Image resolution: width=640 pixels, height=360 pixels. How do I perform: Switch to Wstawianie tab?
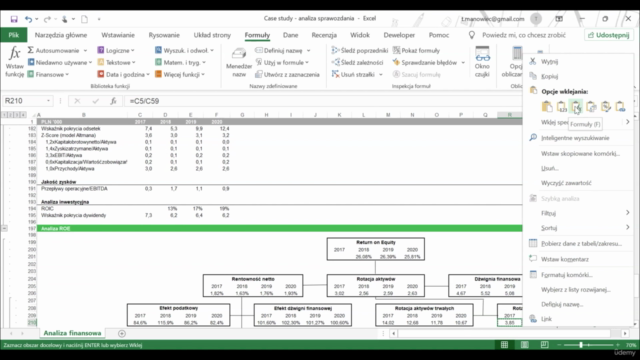point(118,35)
